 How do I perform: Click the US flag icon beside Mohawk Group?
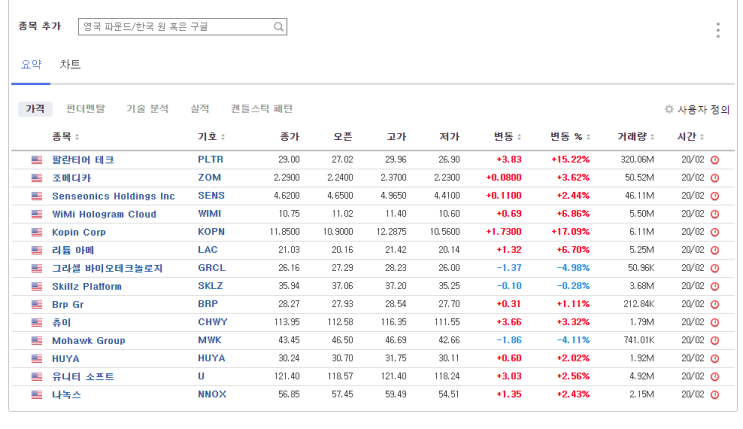tap(36, 340)
